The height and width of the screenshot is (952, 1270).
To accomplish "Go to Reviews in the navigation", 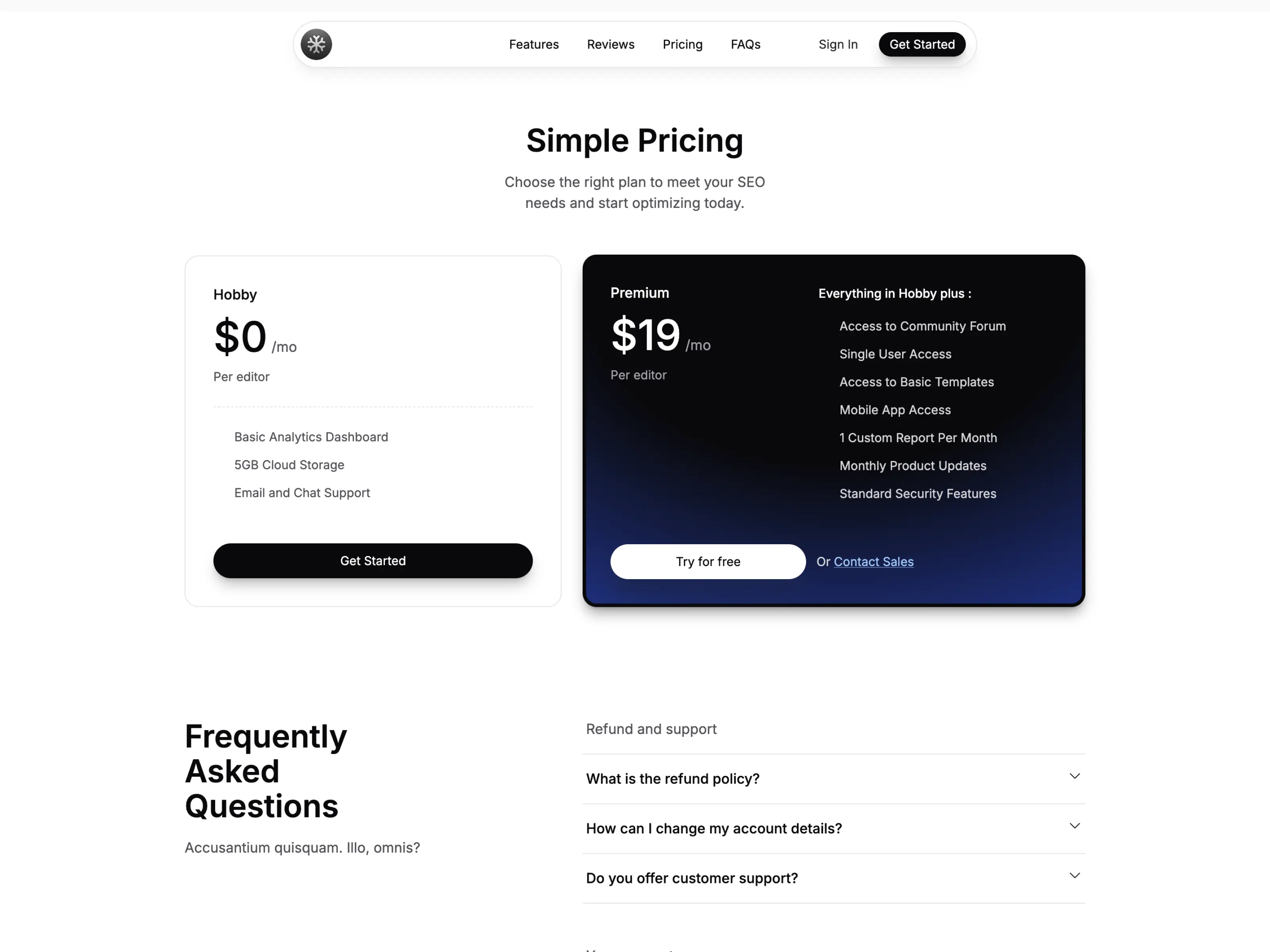I will coord(610,44).
